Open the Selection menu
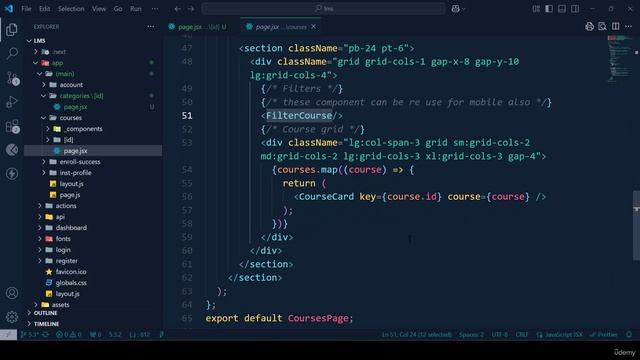The image size is (640, 360). pyautogui.click(x=71, y=9)
